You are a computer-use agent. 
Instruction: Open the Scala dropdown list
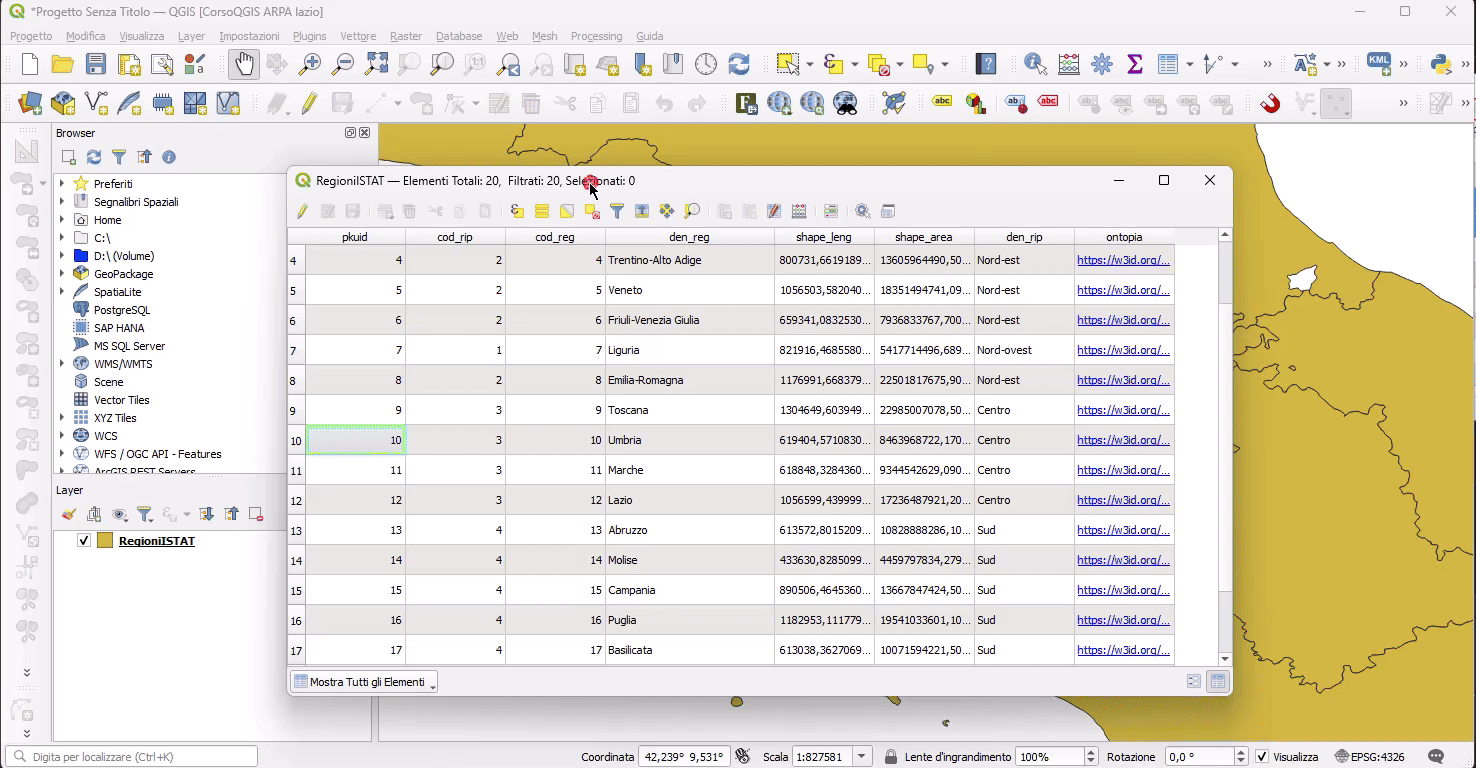[862, 757]
